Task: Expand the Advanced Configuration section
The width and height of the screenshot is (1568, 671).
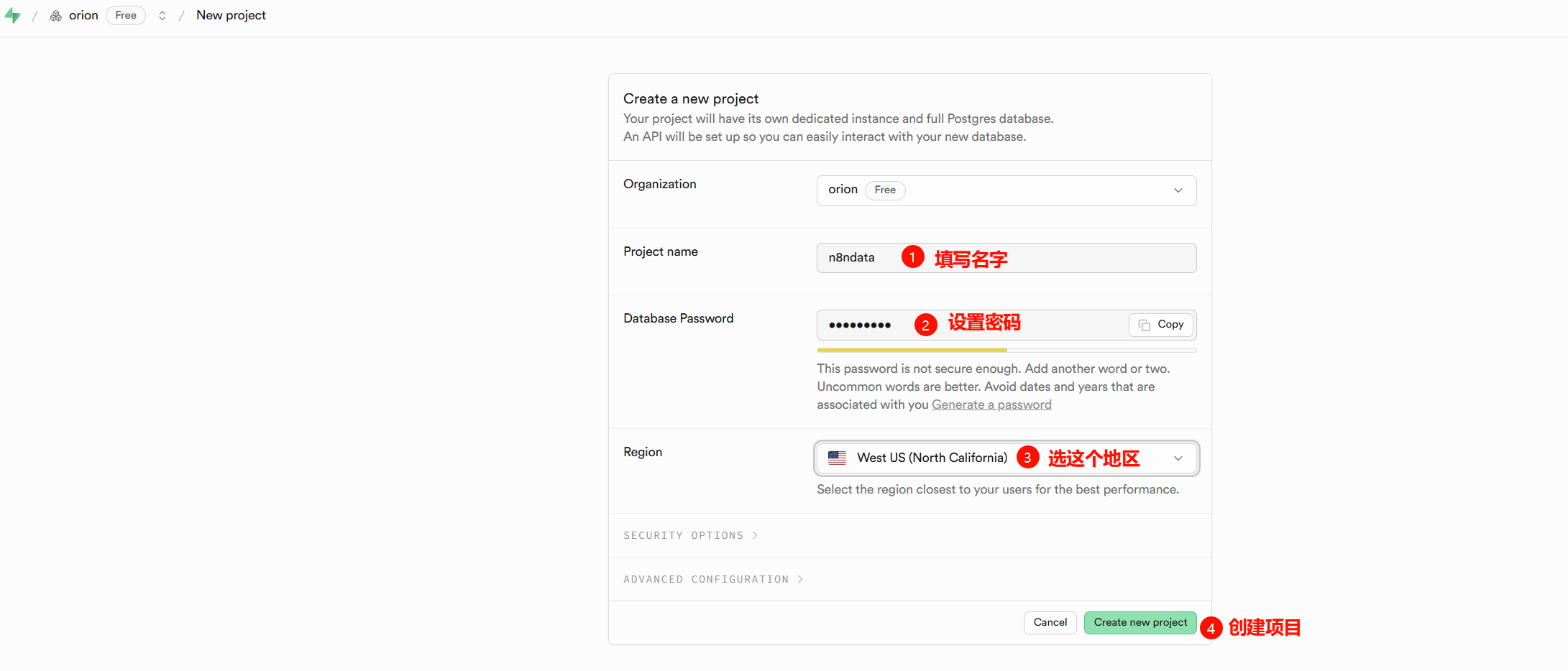Action: click(705, 579)
